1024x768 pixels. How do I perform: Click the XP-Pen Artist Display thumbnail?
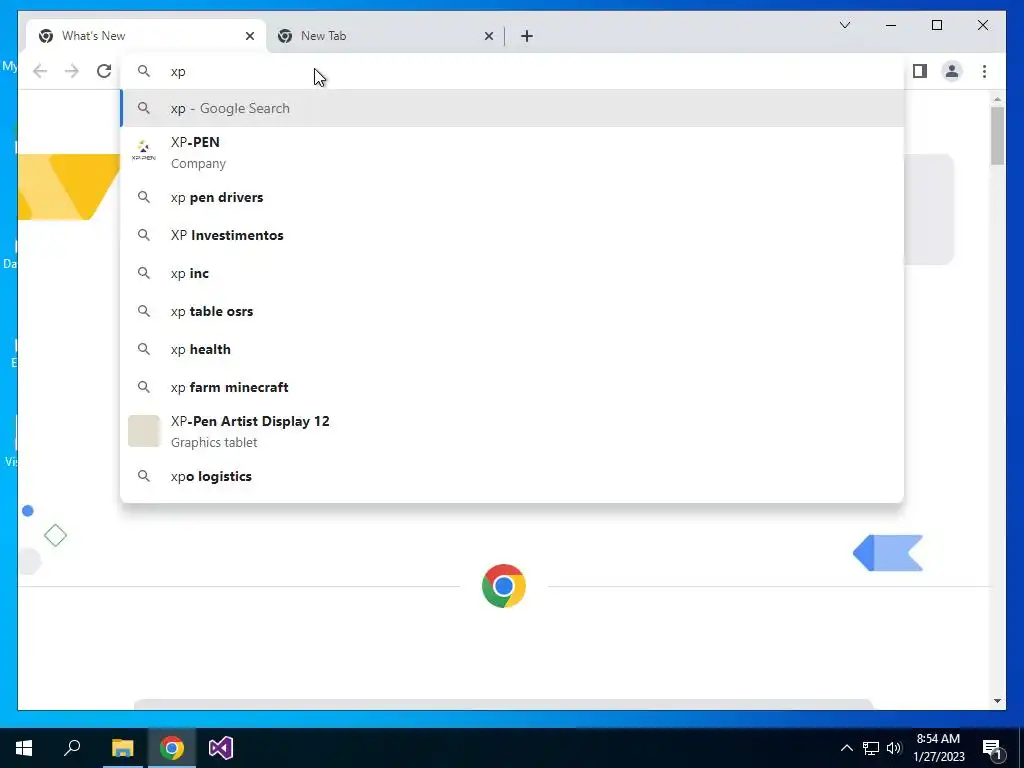[x=144, y=431]
